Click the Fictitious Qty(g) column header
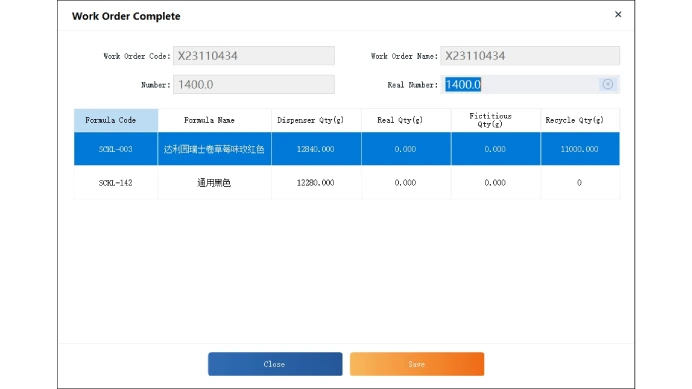Image resolution: width=692 pixels, height=389 pixels. (496, 120)
